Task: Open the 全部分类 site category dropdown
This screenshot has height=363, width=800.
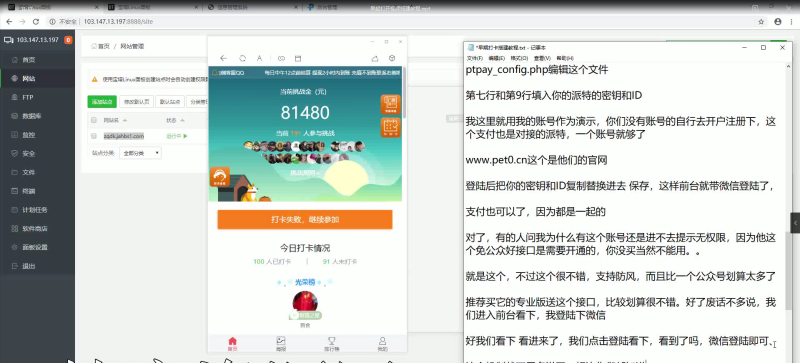Action: (140, 153)
